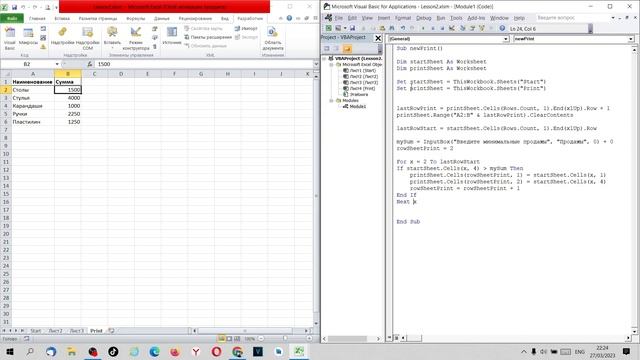Viewport: 640px width, 360px height.
Task: Toggle Режим конструктора design mode
Action: pyautogui.click(x=136, y=39)
